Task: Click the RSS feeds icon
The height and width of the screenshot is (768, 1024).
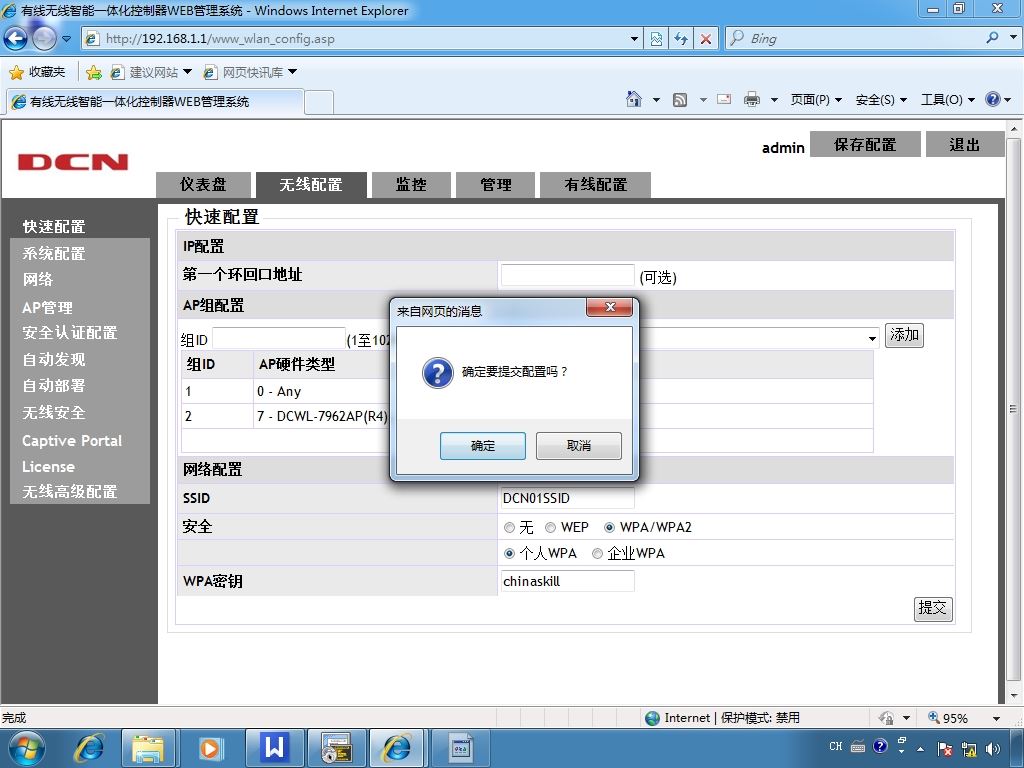Action: point(680,99)
